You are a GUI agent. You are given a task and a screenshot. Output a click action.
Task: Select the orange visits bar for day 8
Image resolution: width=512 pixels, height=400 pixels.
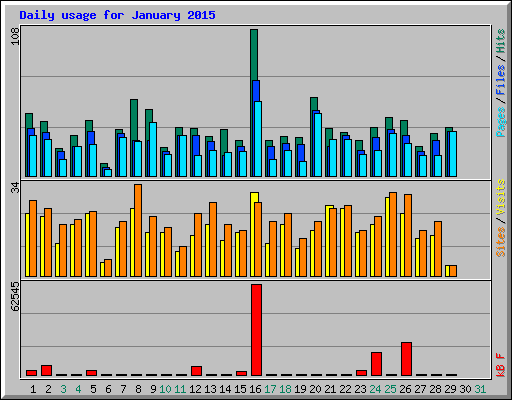(x=138, y=230)
